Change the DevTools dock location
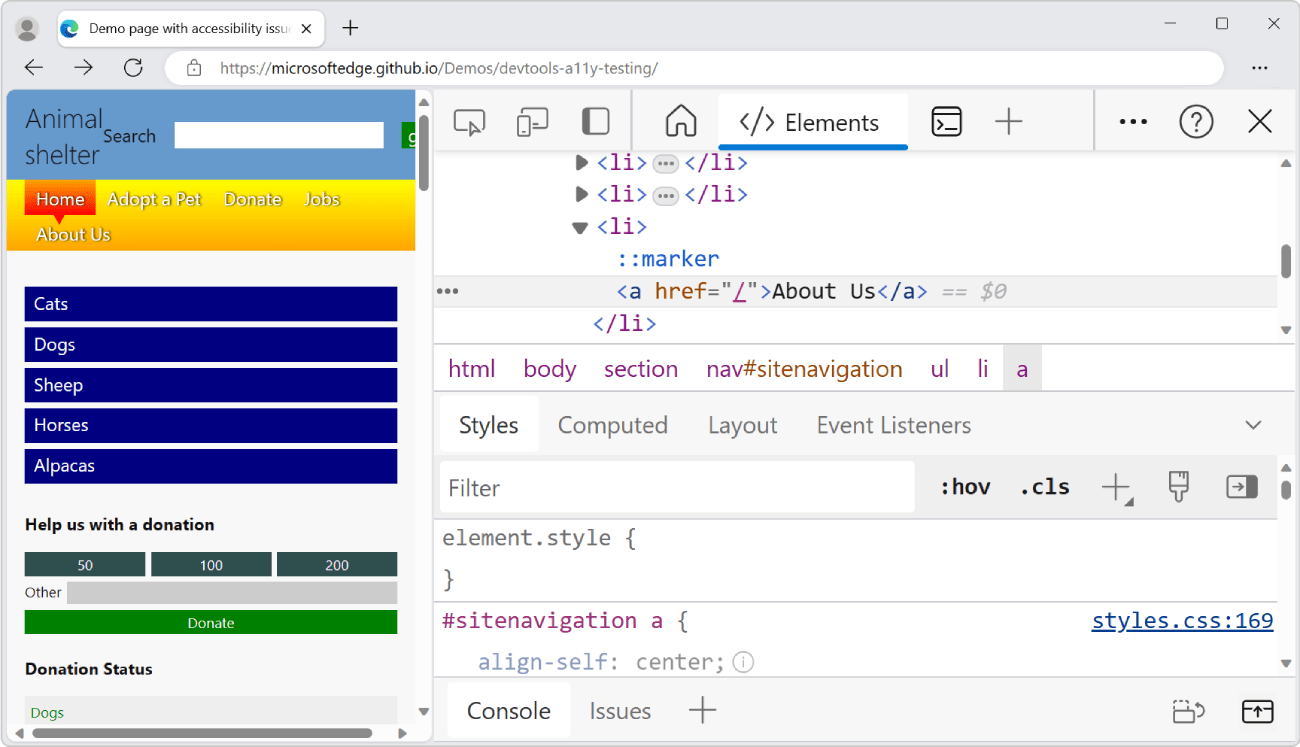The height and width of the screenshot is (747, 1300). (x=595, y=121)
